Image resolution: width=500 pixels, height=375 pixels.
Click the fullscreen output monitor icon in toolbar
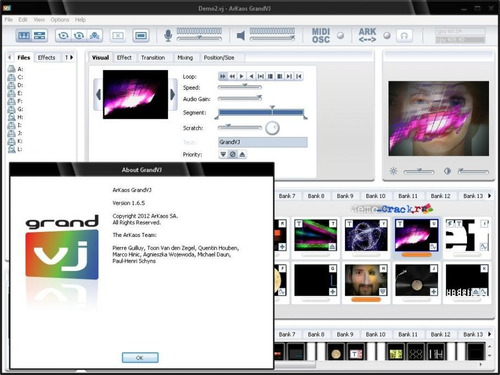pos(141,35)
